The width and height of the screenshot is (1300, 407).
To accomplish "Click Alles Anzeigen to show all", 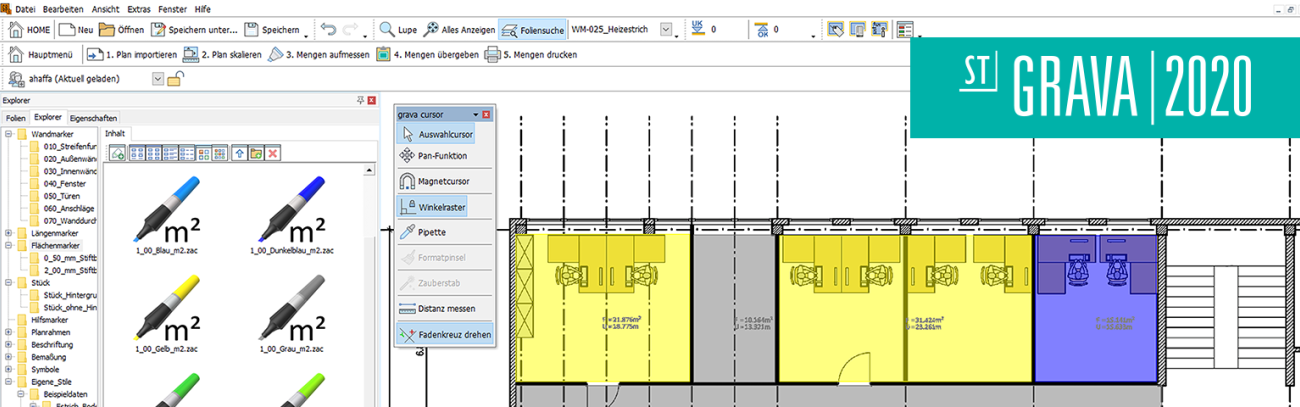I will [x=460, y=30].
